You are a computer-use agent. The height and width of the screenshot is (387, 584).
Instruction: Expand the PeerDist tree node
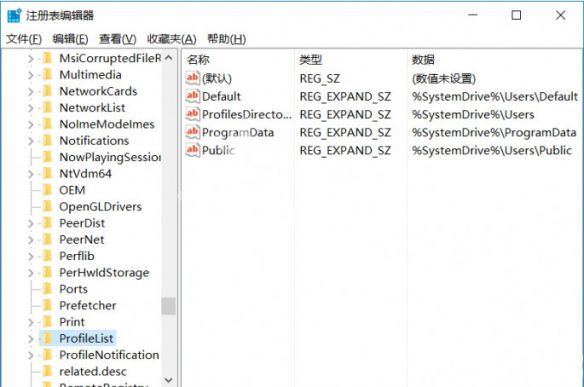pos(31,223)
